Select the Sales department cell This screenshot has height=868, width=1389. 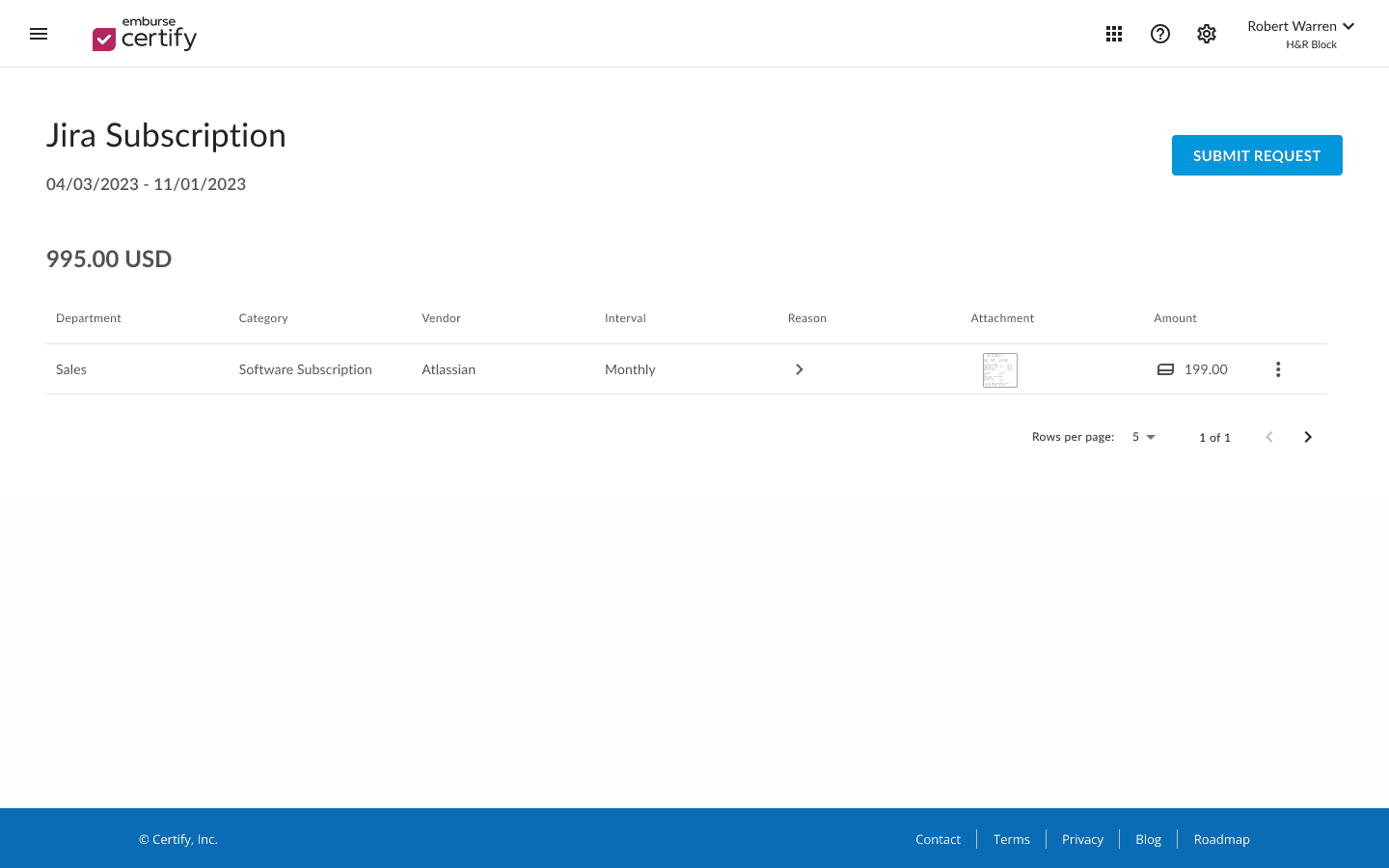click(x=71, y=369)
